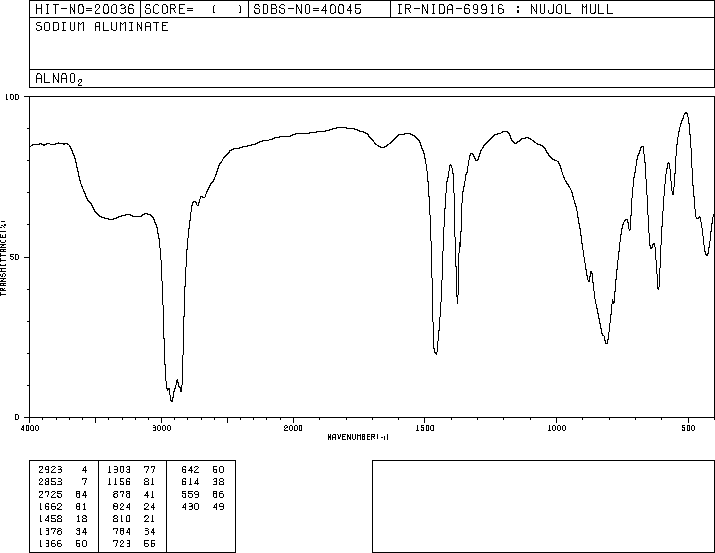The image size is (715, 553).
Task: Click the peak value "614" in table
Action: click(x=190, y=482)
